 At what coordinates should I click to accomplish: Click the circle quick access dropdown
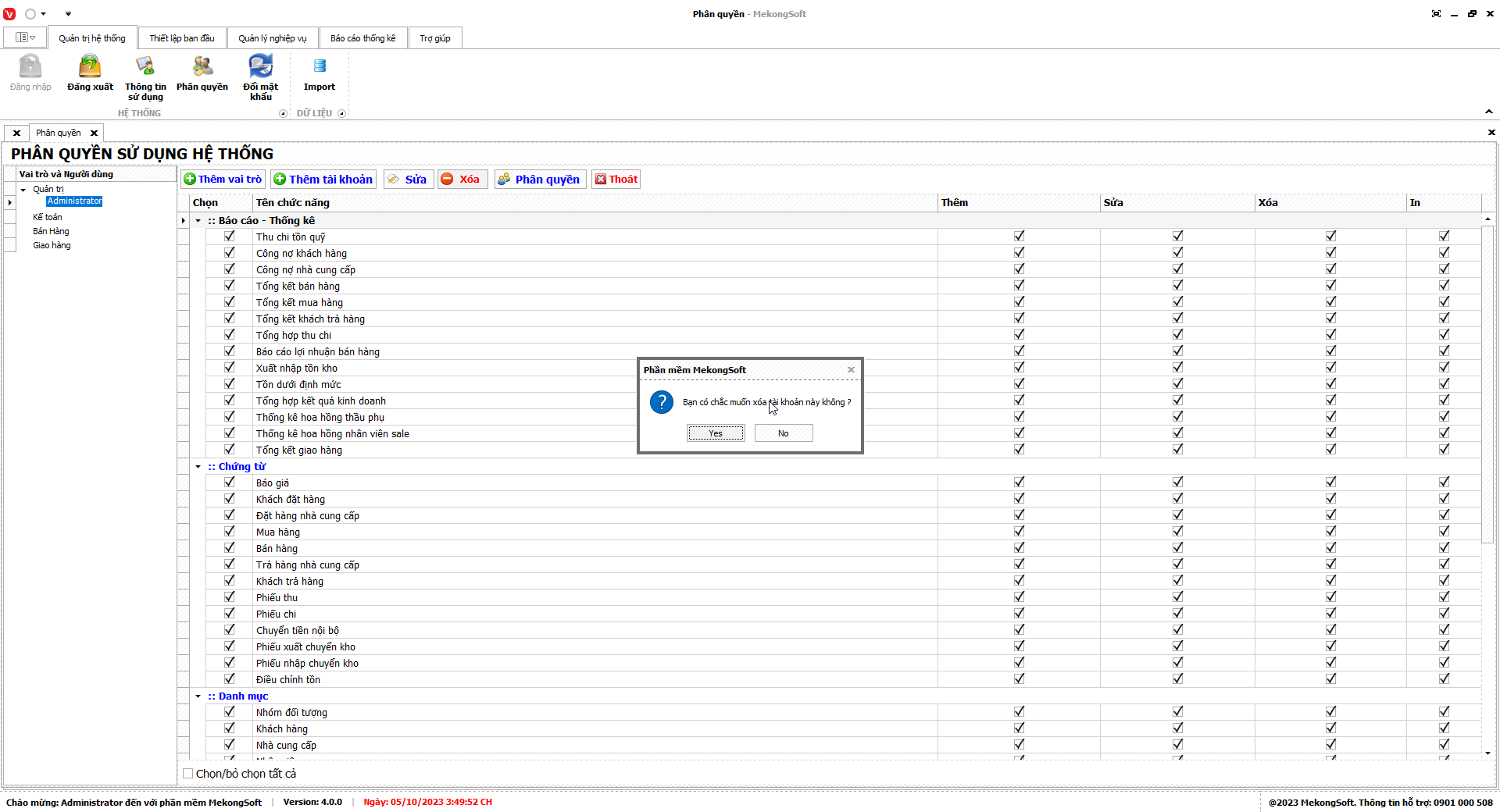35,14
